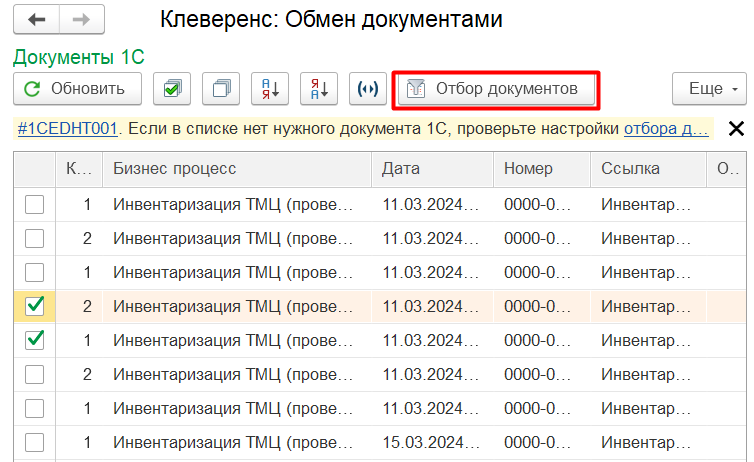Viewport: 754px width, 462px height.
Task: Click the Ссылка column header
Action: pos(648,169)
